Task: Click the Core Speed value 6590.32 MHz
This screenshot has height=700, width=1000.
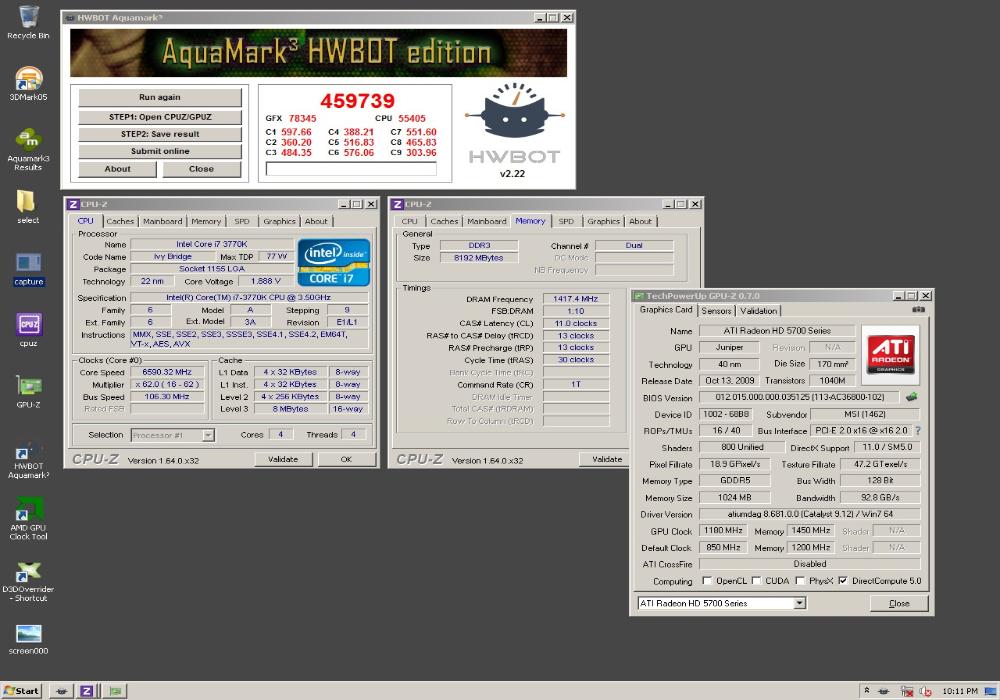Action: click(x=167, y=372)
